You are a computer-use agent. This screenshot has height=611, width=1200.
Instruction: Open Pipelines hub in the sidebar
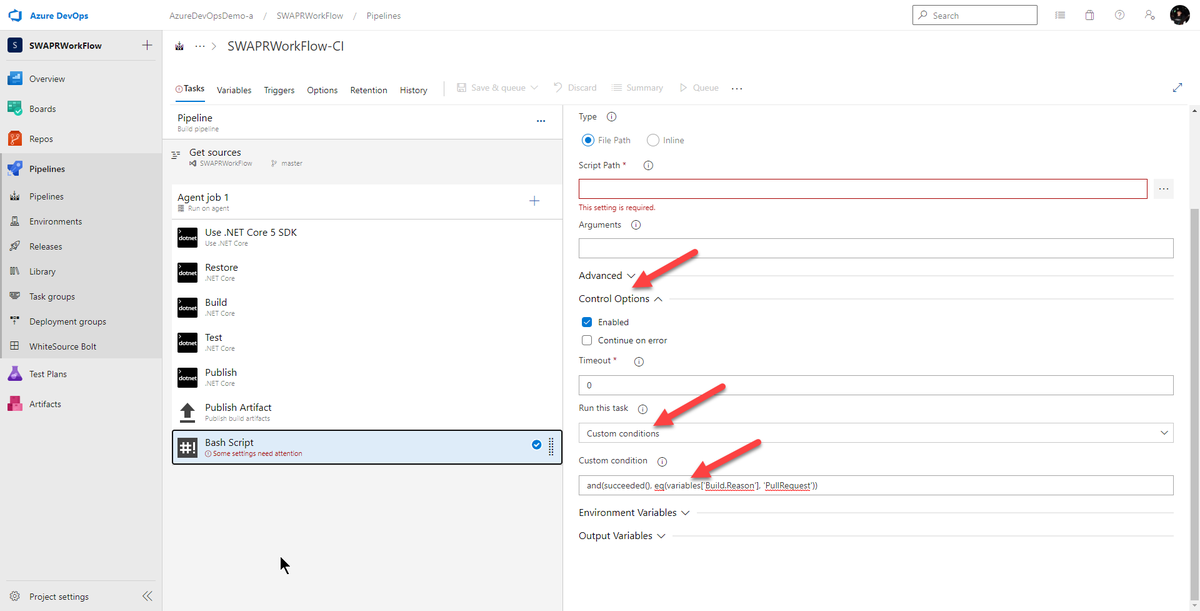[47, 169]
